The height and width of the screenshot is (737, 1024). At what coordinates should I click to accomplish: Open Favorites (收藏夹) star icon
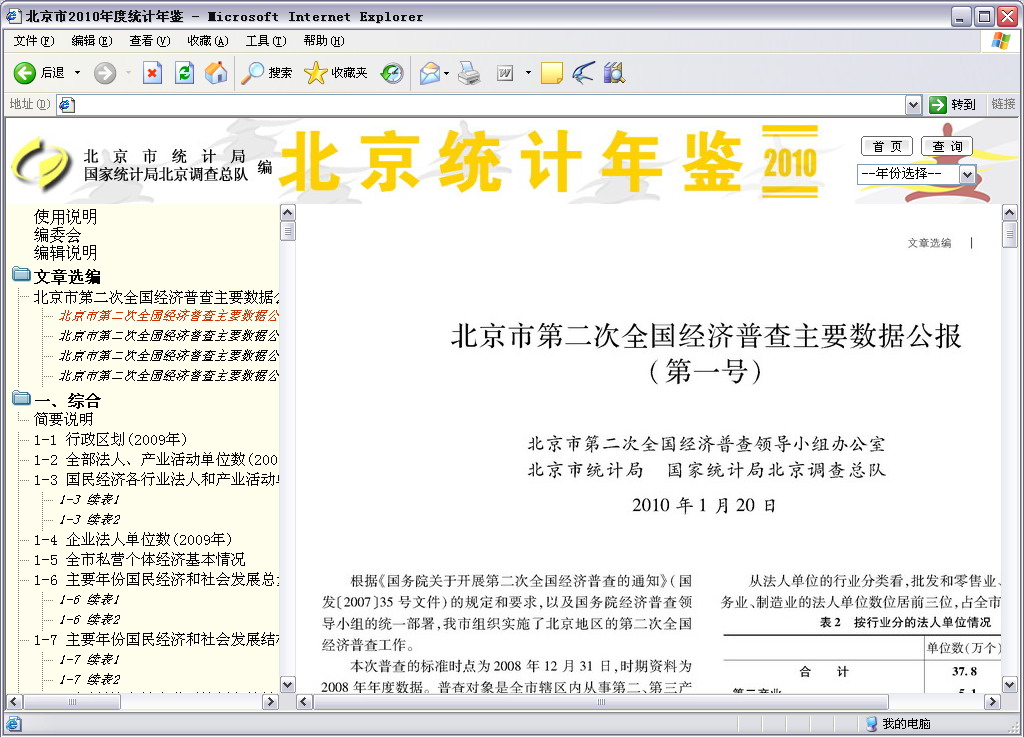(336, 73)
